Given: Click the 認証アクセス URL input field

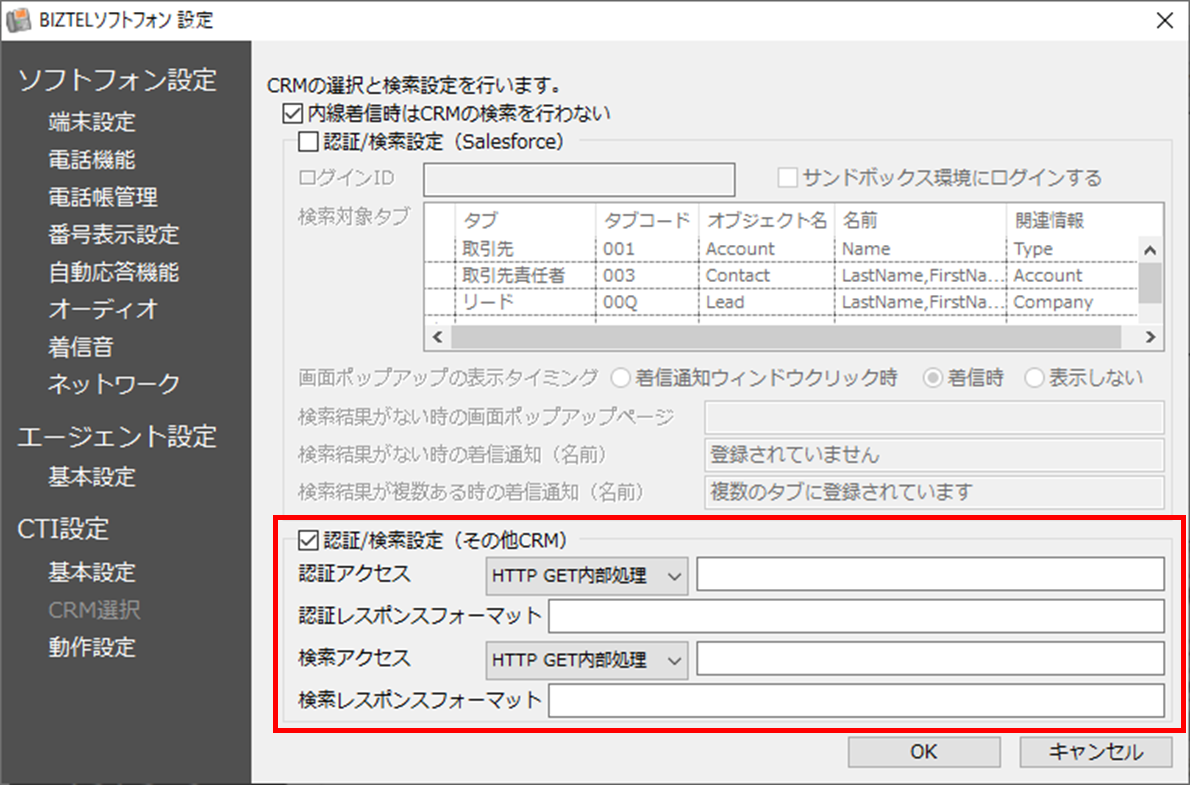Looking at the screenshot, I should pos(930,576).
